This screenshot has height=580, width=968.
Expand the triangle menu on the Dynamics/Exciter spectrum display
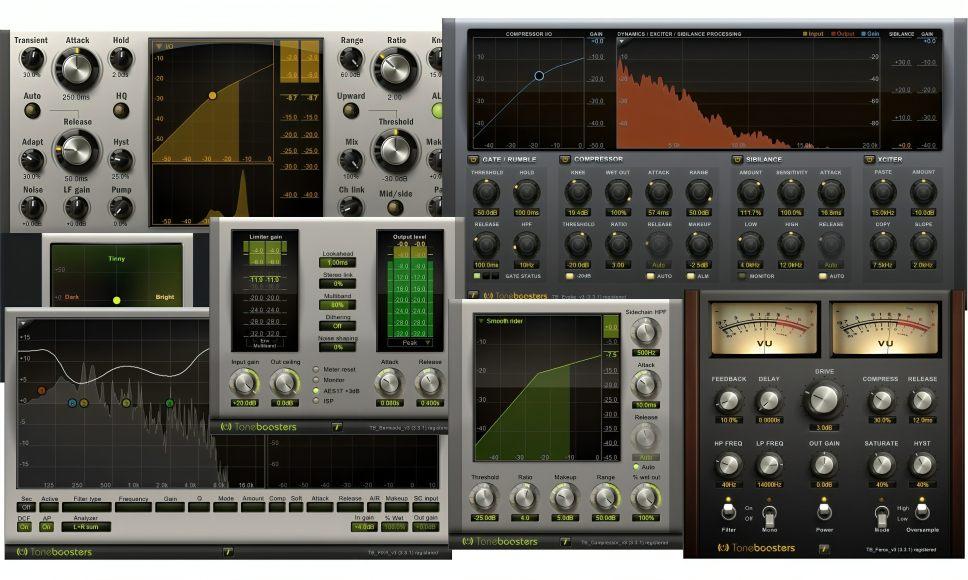(x=622, y=42)
